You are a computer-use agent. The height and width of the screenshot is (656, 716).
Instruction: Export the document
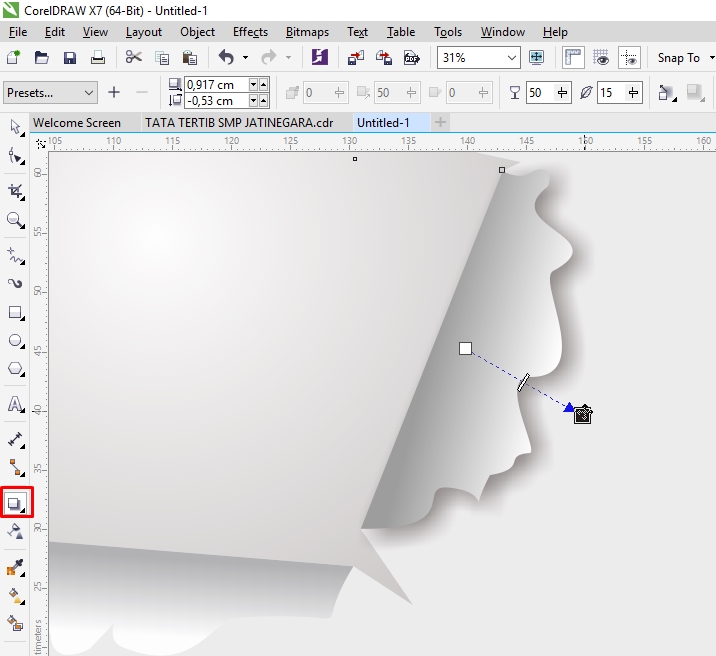384,58
